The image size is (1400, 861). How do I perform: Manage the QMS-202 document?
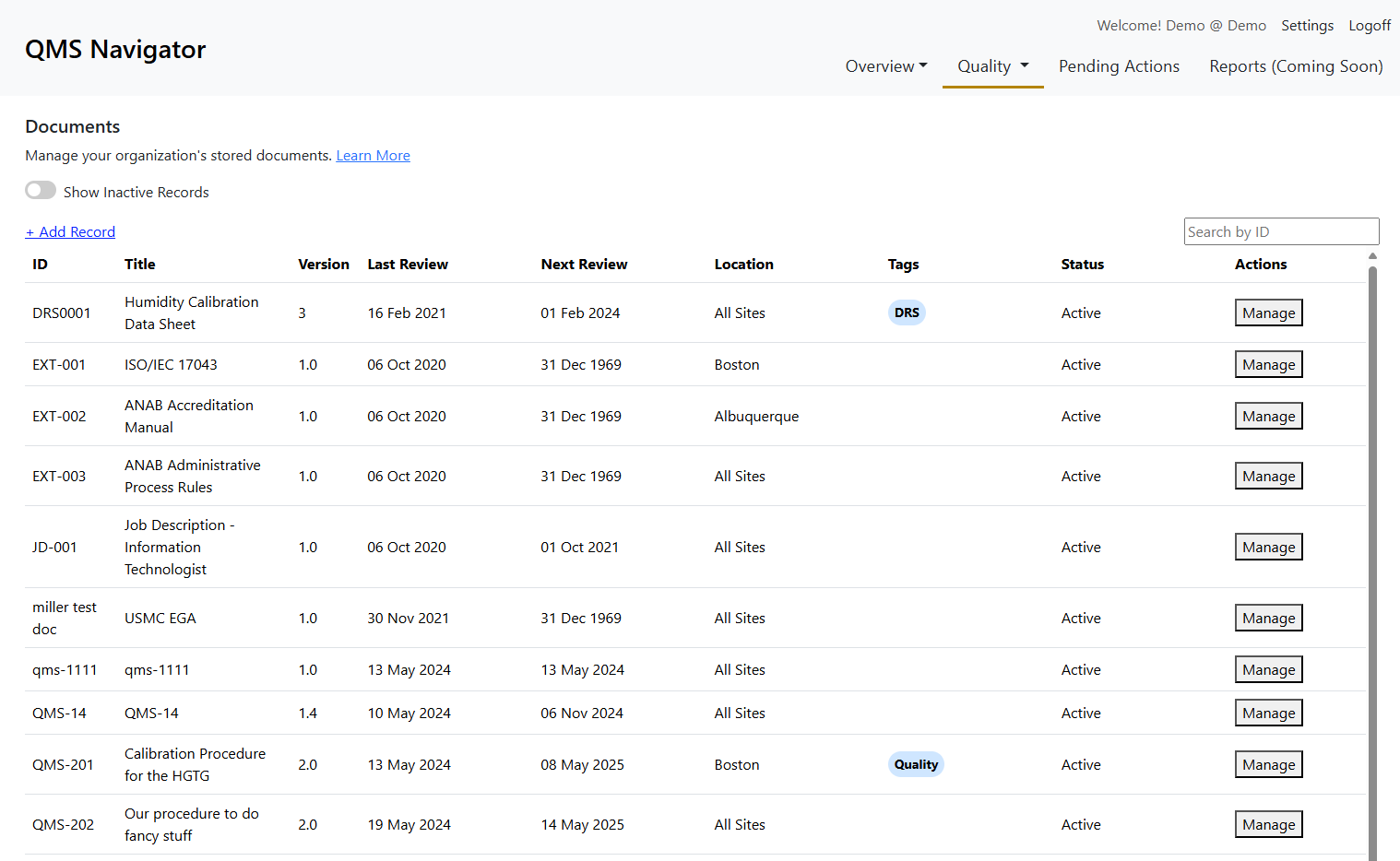[x=1268, y=825]
